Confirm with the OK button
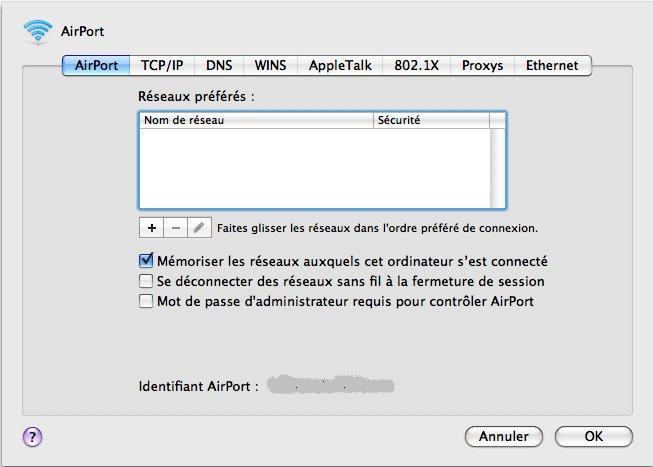This screenshot has width=653, height=467. coord(593,436)
